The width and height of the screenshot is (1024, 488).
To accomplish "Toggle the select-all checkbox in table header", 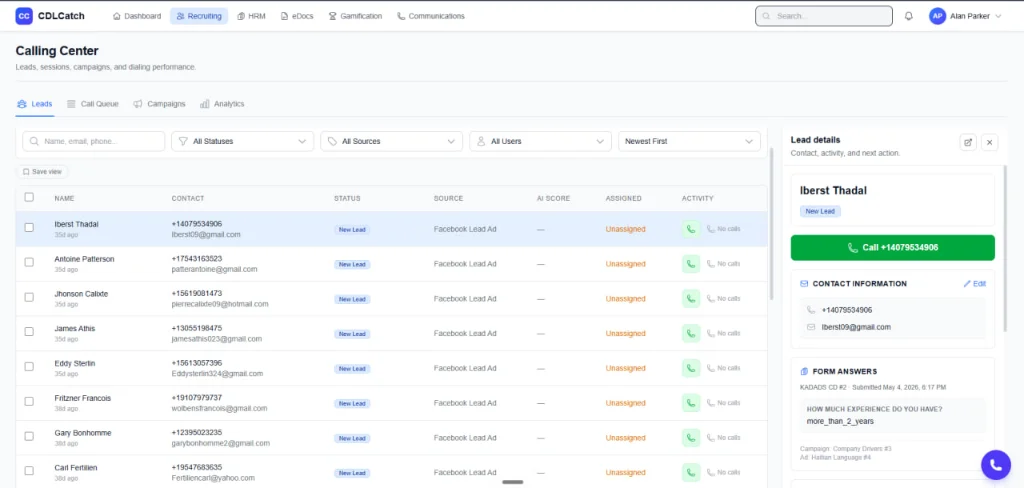I will coord(29,197).
